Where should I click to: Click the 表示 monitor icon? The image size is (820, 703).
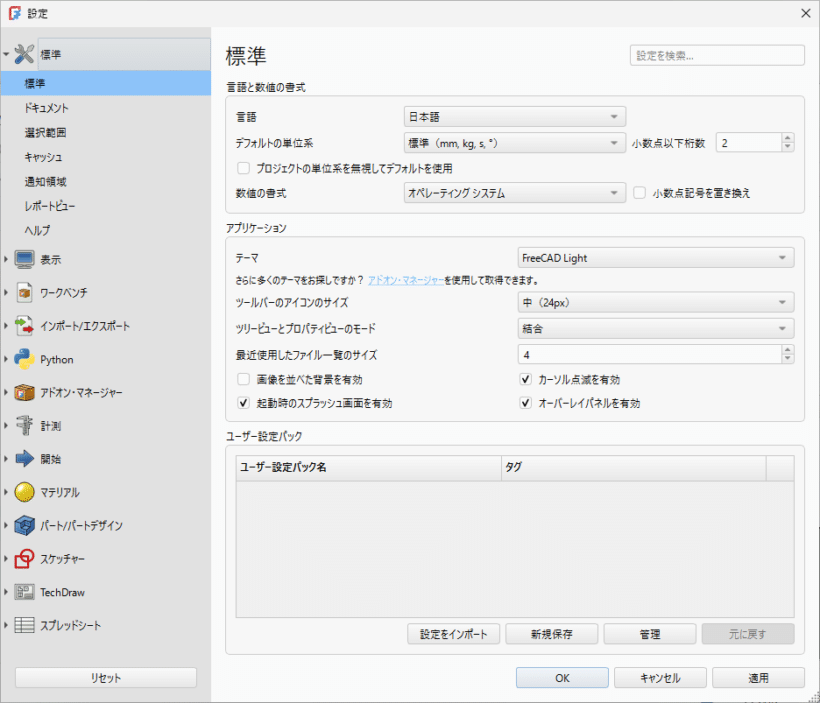coord(24,259)
